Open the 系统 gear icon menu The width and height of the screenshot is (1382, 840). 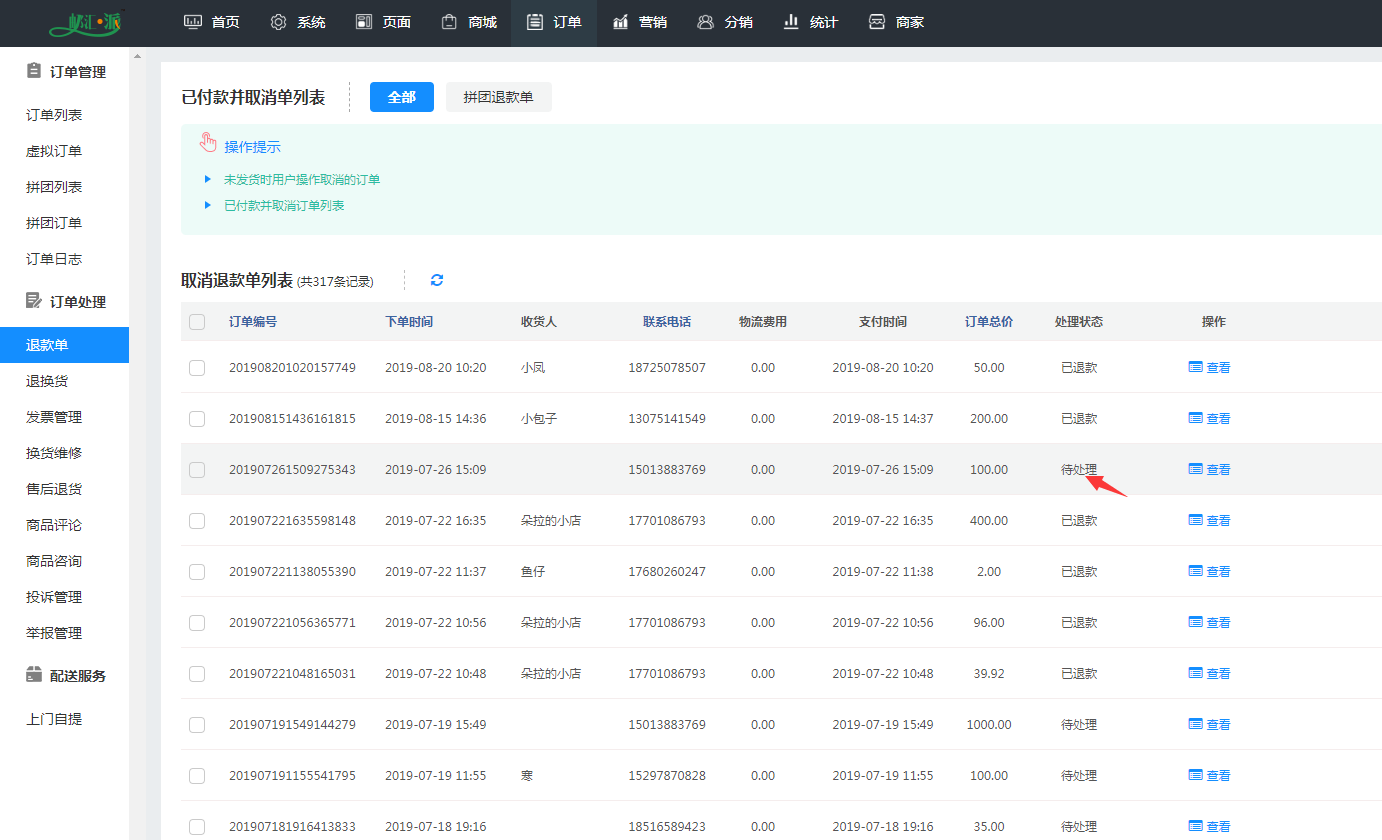point(279,22)
